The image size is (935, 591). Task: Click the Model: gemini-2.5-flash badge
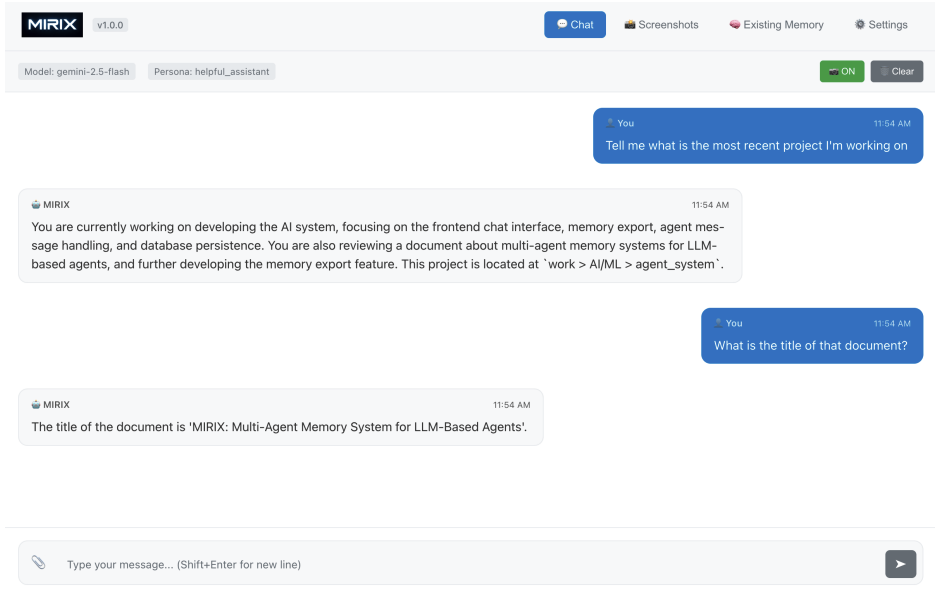(x=77, y=72)
